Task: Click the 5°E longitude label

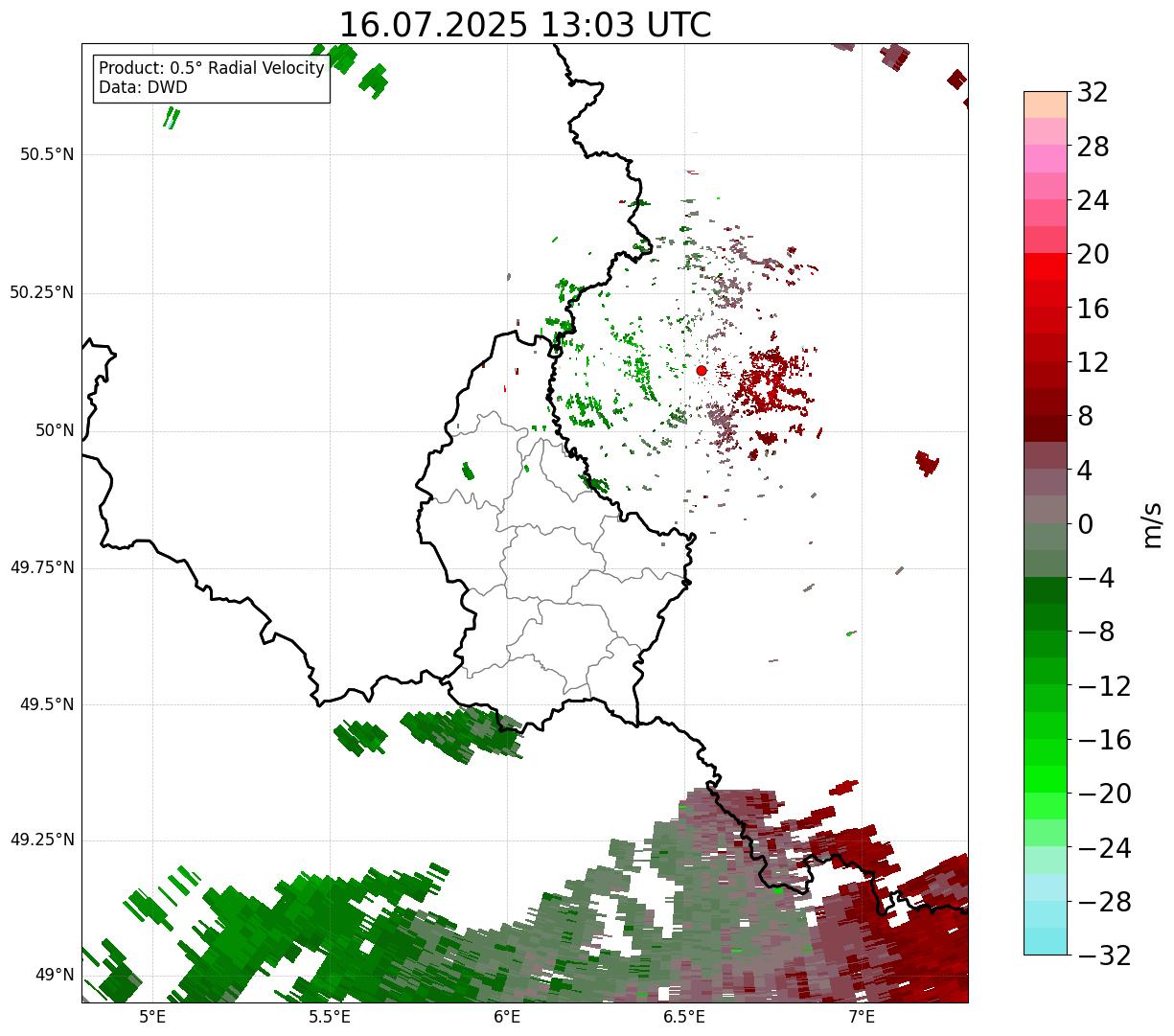Action: click(152, 1016)
